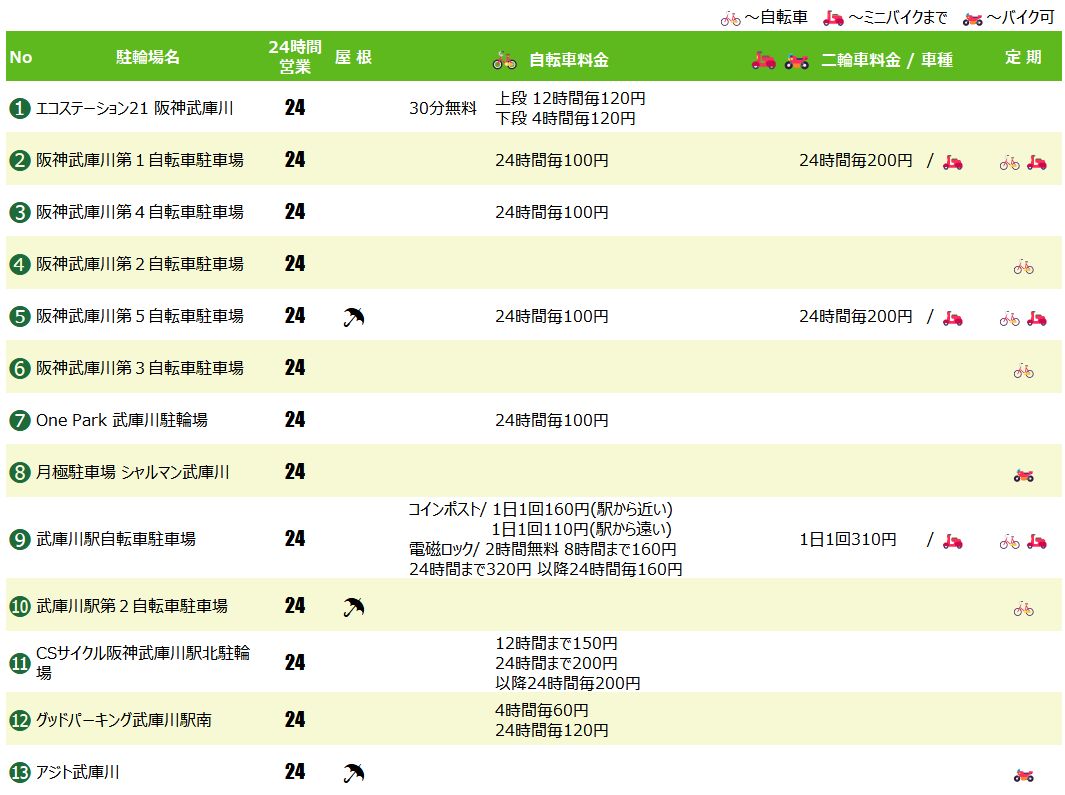The height and width of the screenshot is (795, 1065).
Task: Click the umbrella icon in 武庫川駅第2自転車駐車場 row
Action: coord(353,606)
